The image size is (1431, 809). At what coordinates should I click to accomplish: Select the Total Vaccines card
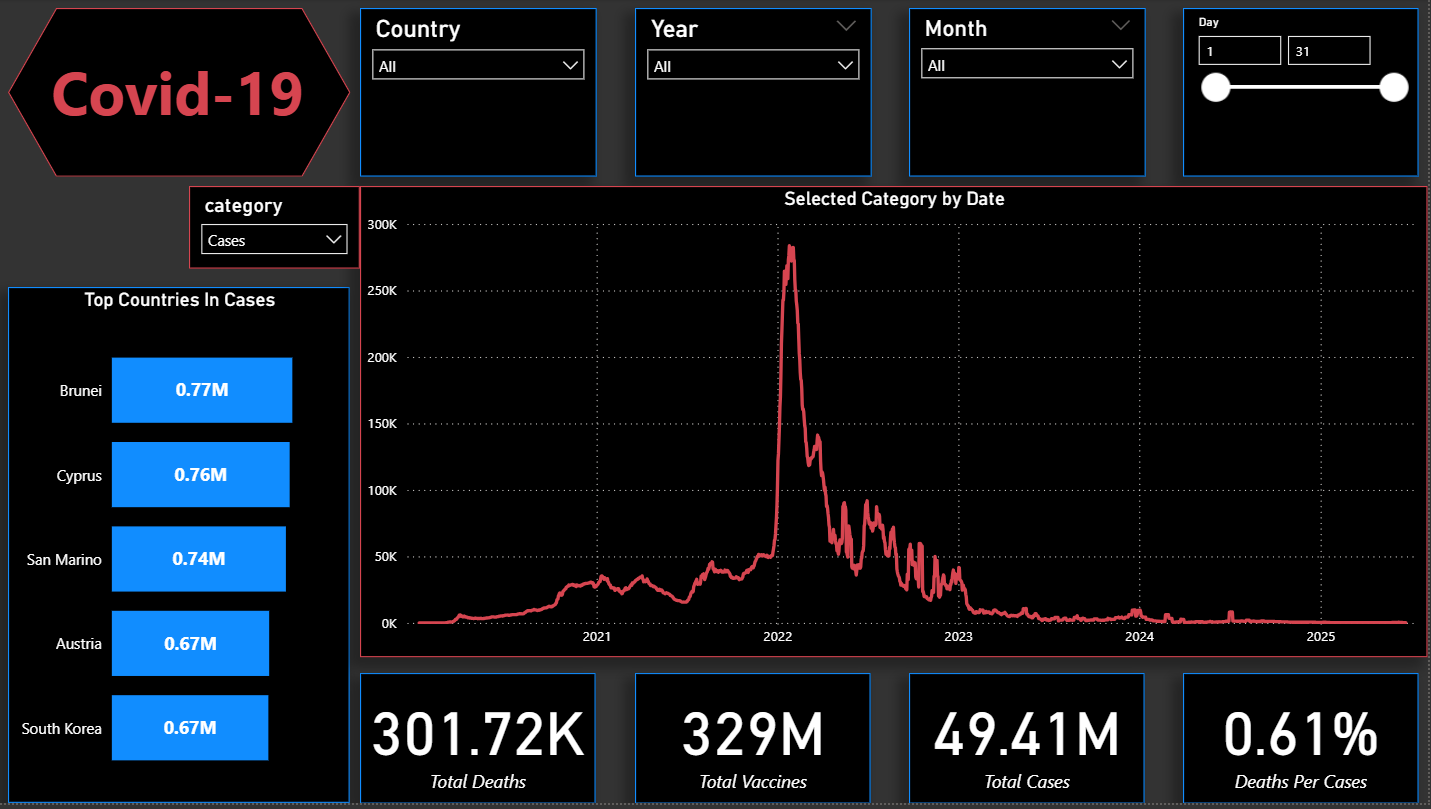pyautogui.click(x=752, y=738)
